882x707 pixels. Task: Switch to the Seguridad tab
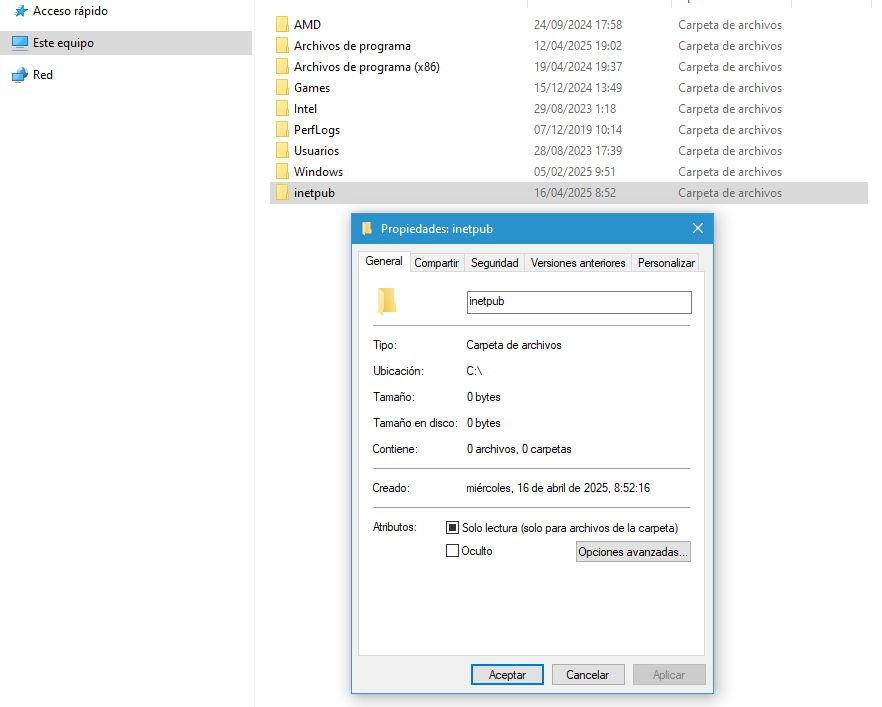494,263
